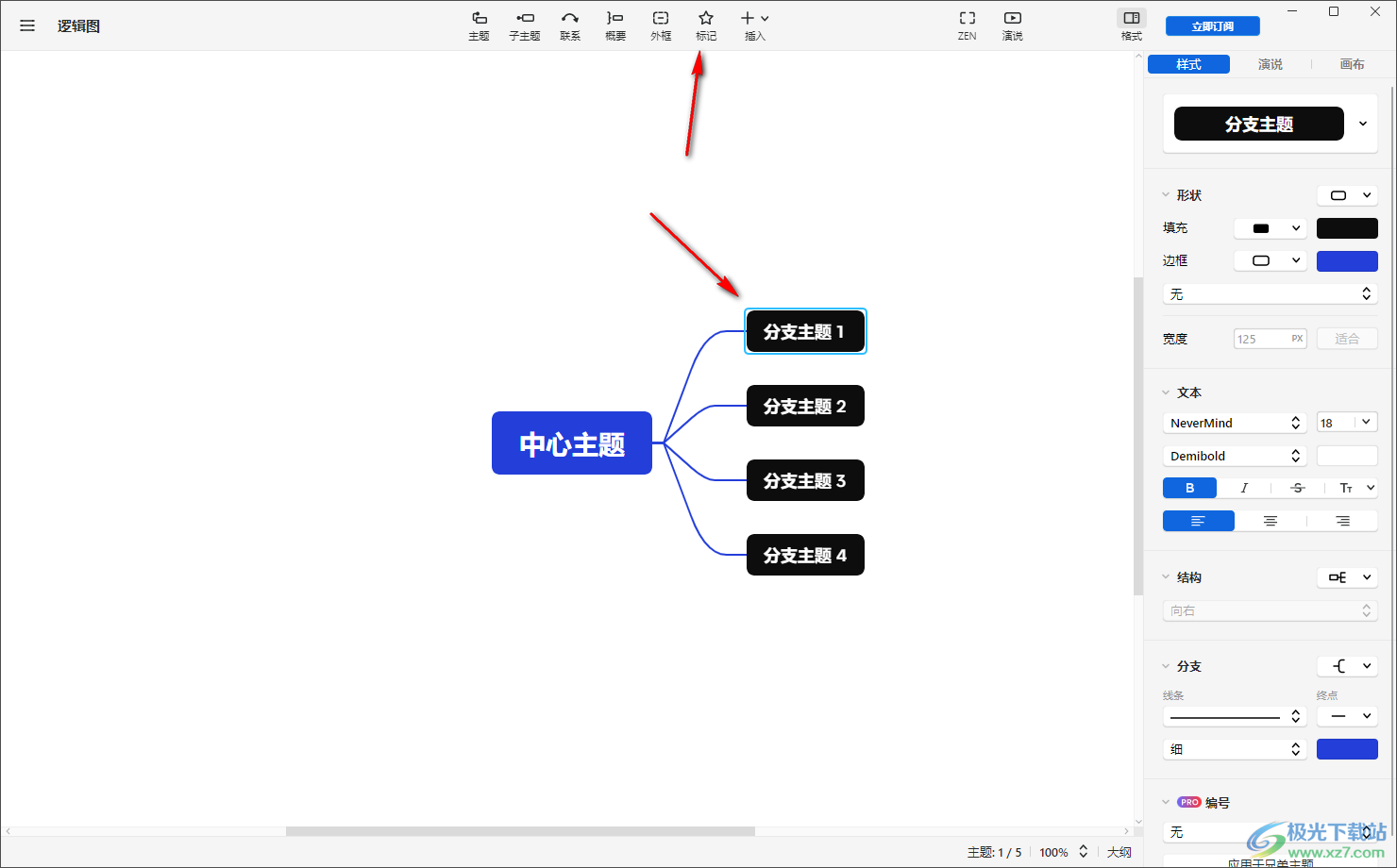Click the 适合 fit button
Viewport: 1397px width, 868px height.
(x=1347, y=339)
